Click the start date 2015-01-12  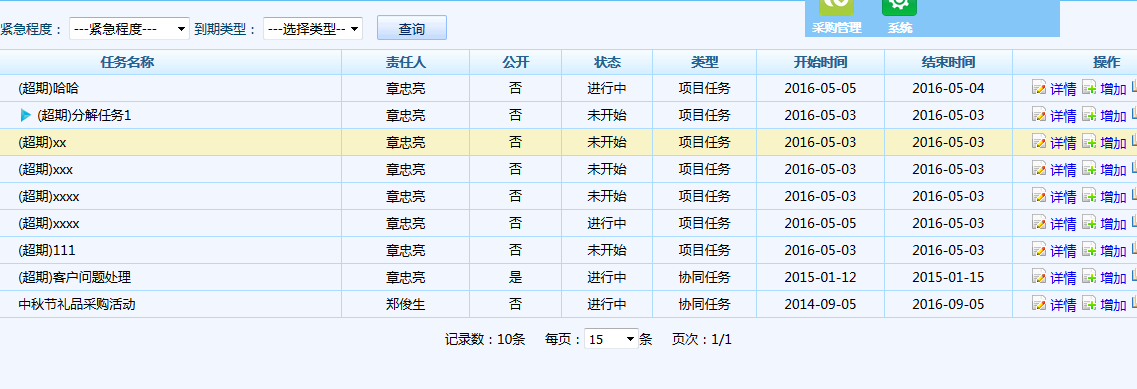click(x=820, y=277)
